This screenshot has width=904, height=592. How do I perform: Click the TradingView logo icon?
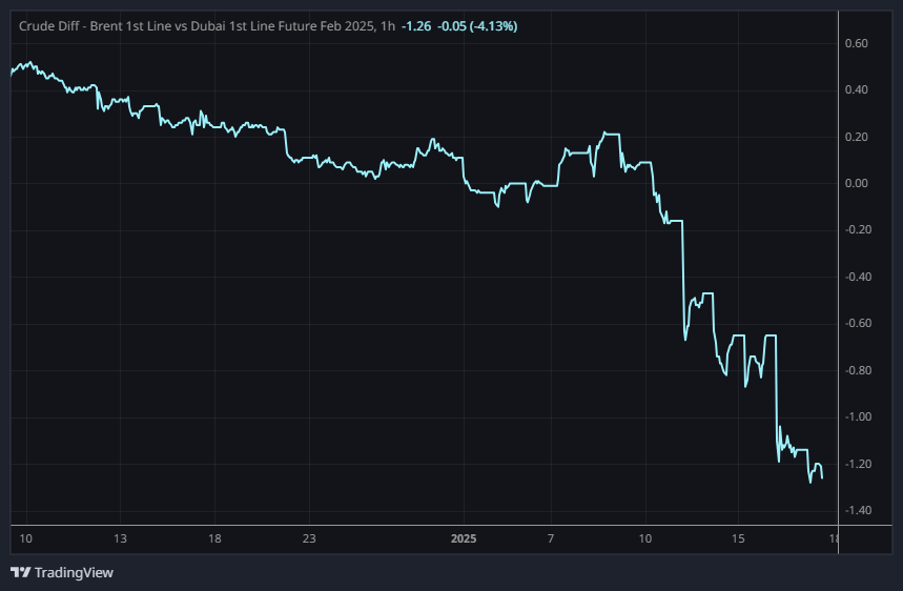pyautogui.click(x=20, y=572)
